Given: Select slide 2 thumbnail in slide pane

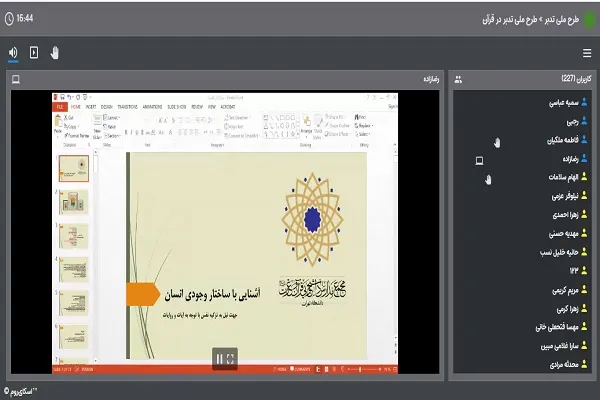Looking at the screenshot, I should click(74, 202).
